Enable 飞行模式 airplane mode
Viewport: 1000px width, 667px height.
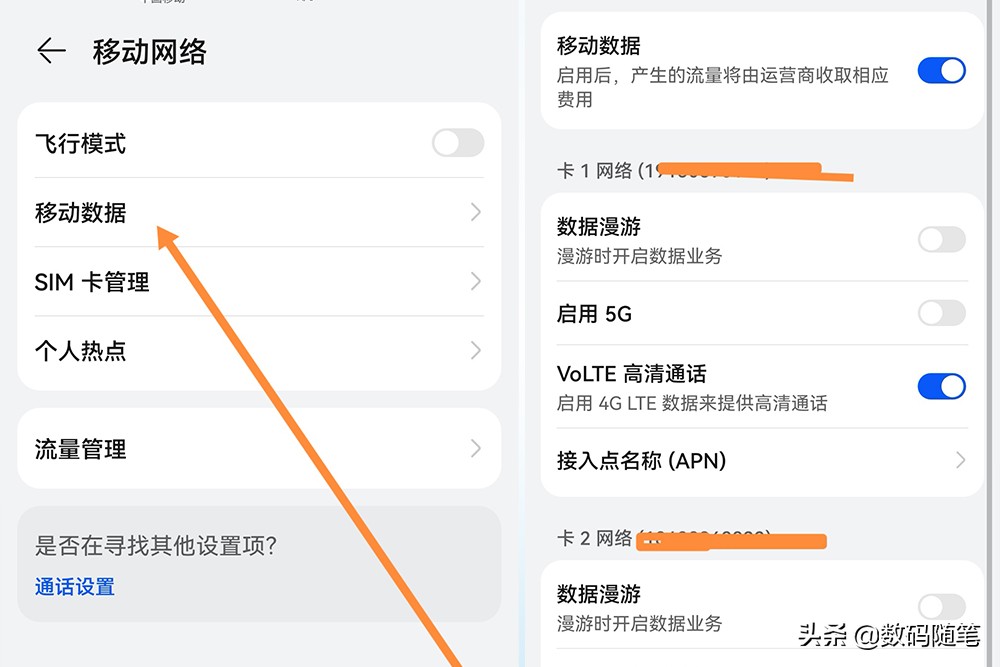(x=457, y=143)
